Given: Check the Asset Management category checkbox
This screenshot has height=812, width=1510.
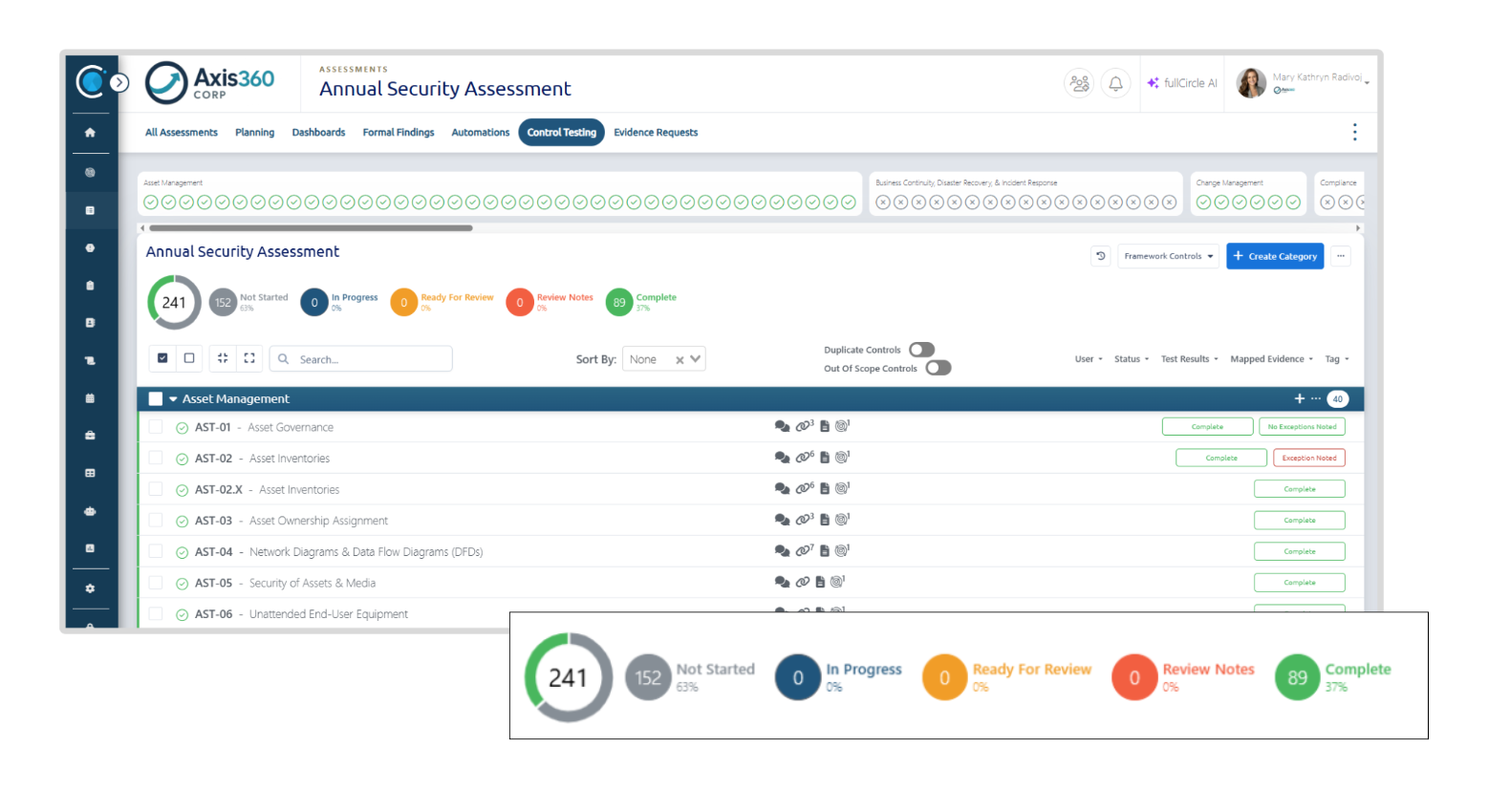Looking at the screenshot, I should [156, 399].
